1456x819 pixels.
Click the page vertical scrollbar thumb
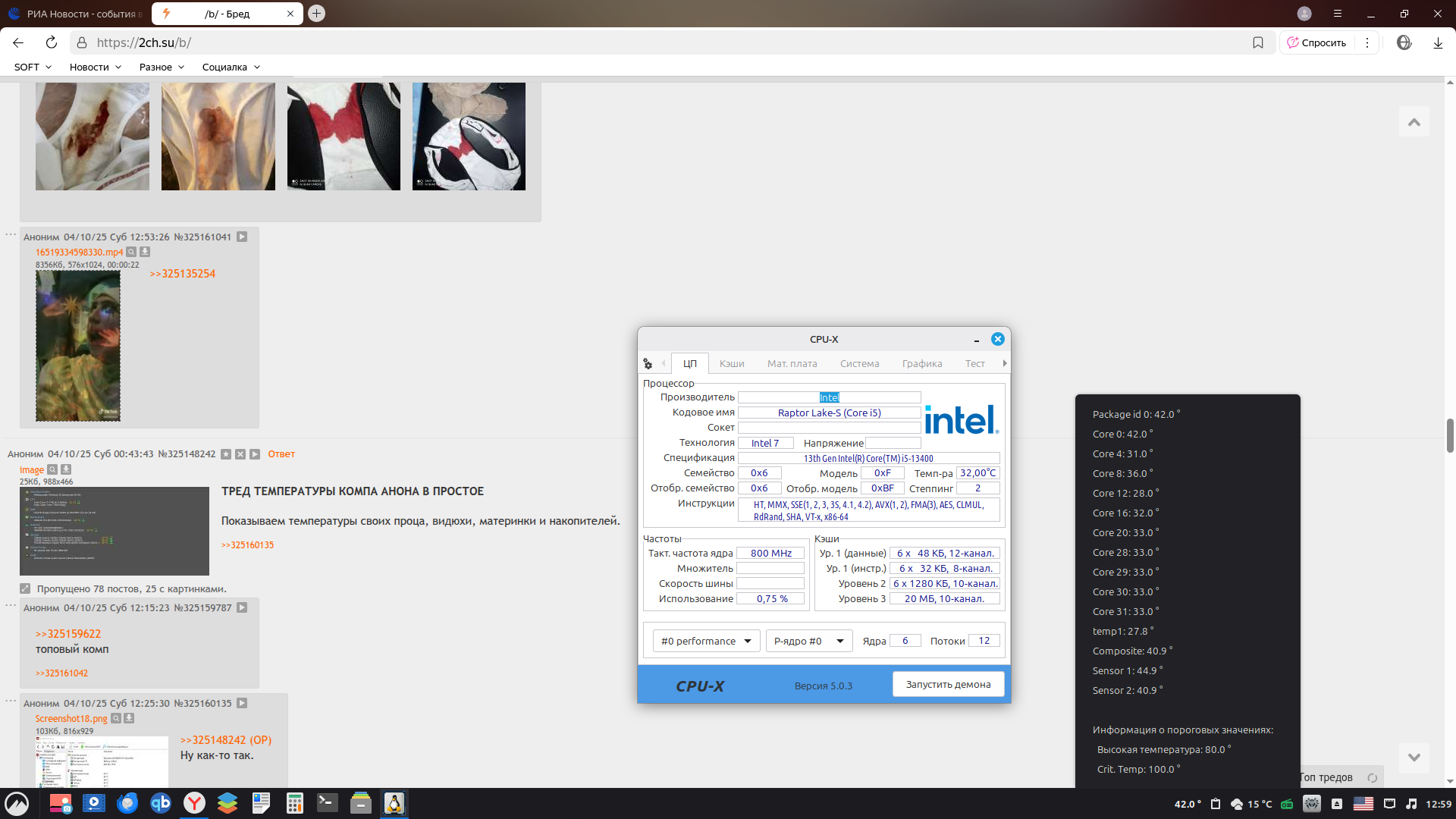point(1450,435)
